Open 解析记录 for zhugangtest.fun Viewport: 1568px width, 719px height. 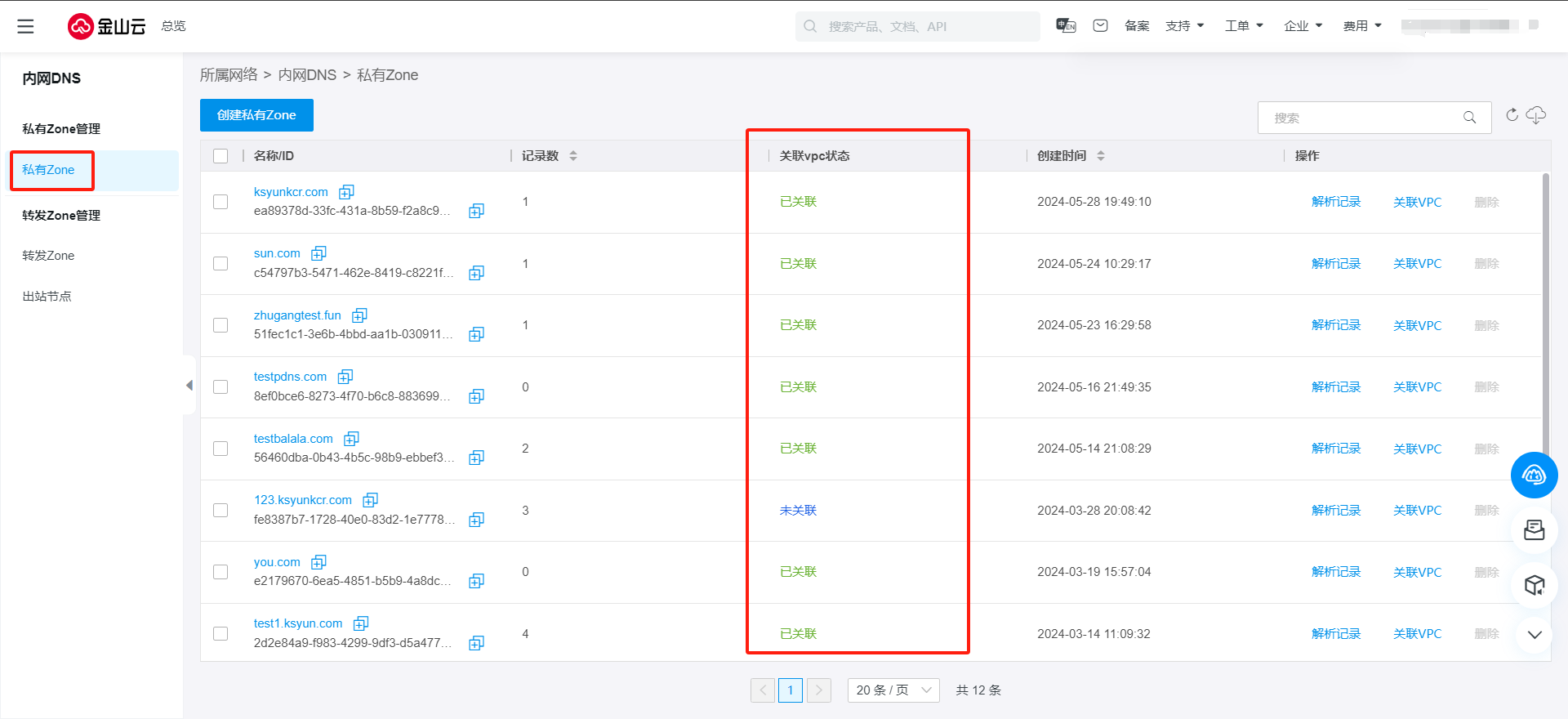pyautogui.click(x=1336, y=325)
